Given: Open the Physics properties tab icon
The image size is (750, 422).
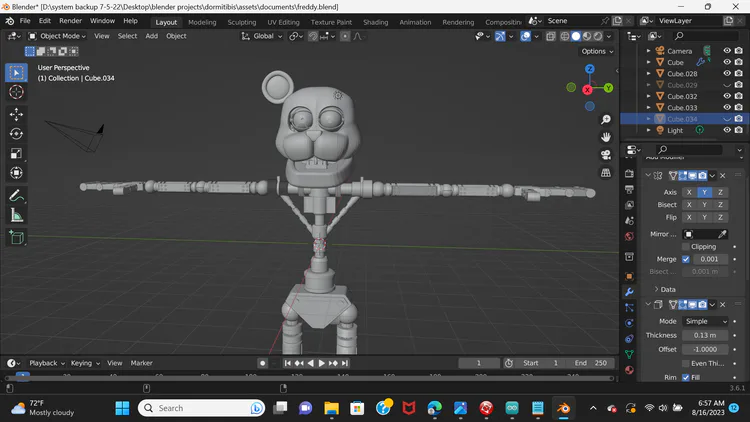Looking at the screenshot, I should pyautogui.click(x=629, y=323).
